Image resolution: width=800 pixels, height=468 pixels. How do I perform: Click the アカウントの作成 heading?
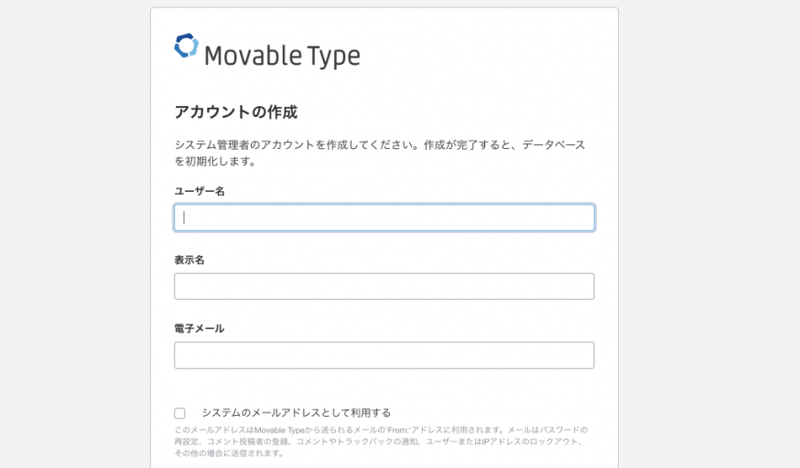(x=236, y=111)
